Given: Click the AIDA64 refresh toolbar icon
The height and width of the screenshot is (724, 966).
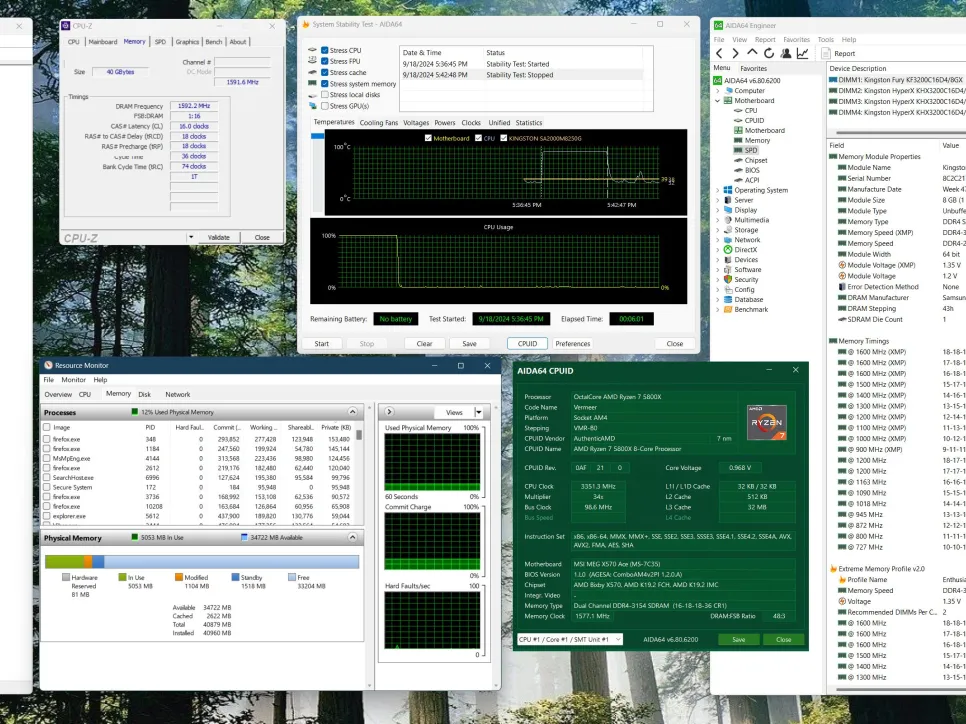Looking at the screenshot, I should pyautogui.click(x=769, y=54).
